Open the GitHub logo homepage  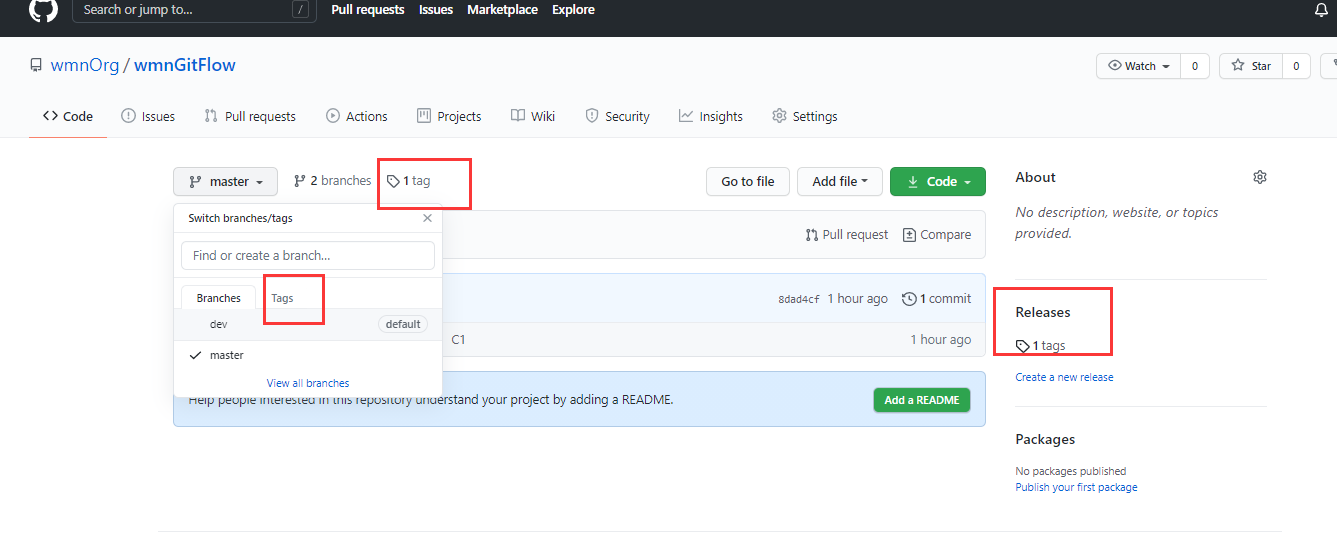[x=43, y=10]
